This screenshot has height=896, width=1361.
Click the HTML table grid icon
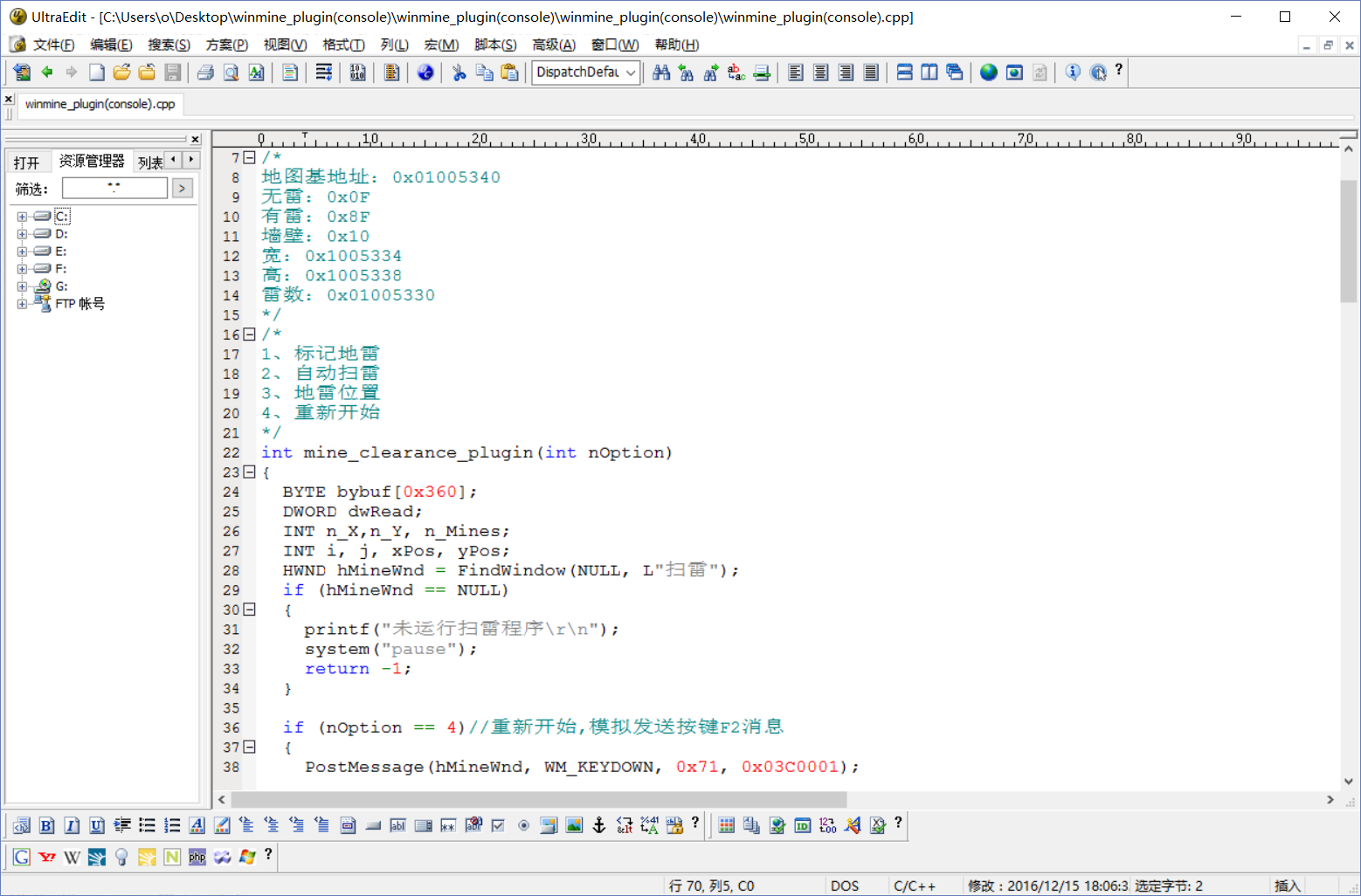tap(726, 825)
